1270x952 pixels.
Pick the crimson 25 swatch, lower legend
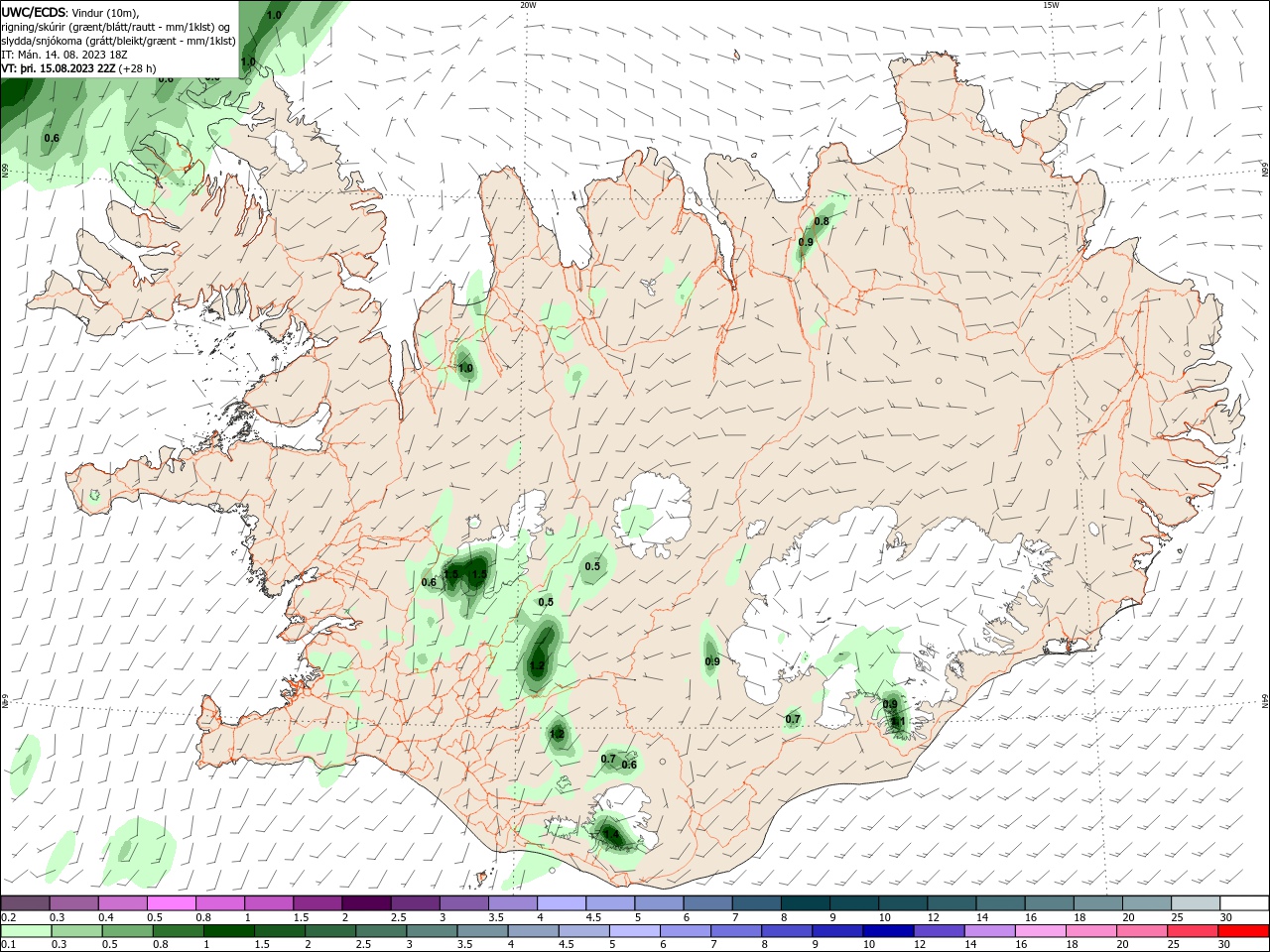click(1192, 931)
